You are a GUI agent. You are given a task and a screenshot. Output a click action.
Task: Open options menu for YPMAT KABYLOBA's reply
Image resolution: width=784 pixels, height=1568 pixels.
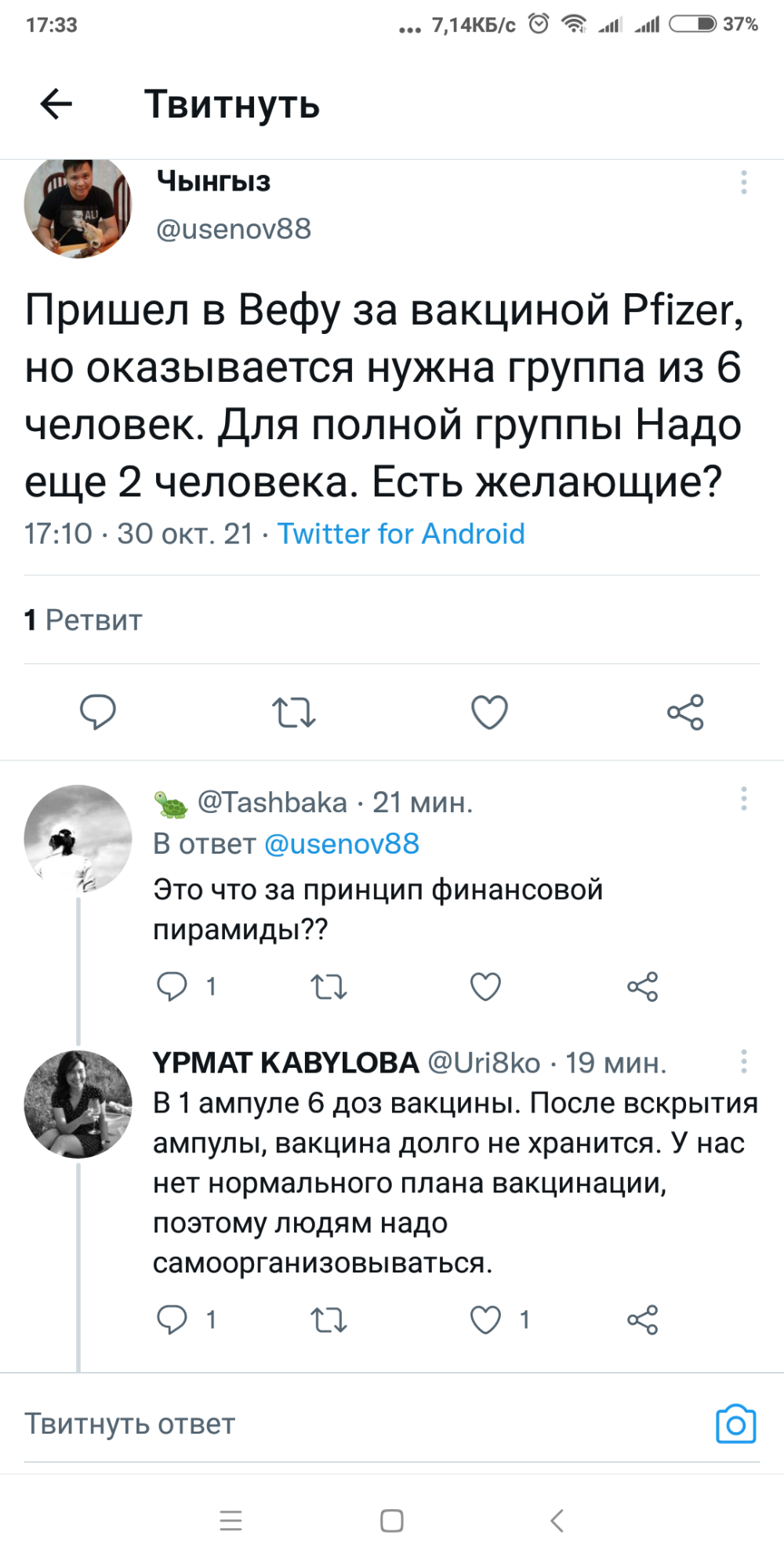[743, 1062]
